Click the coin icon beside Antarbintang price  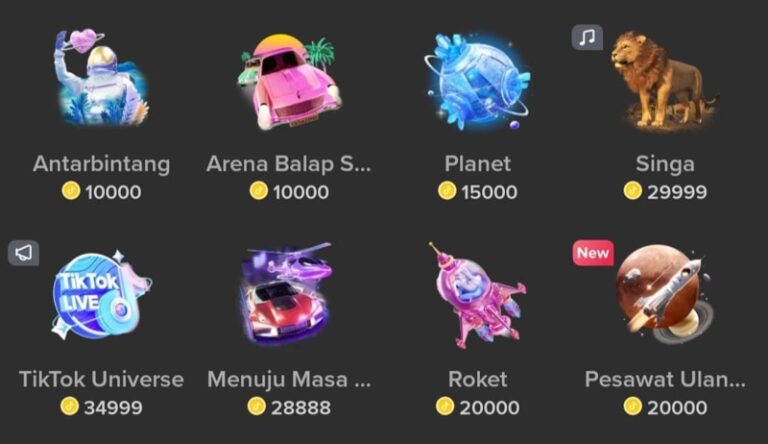(x=71, y=191)
